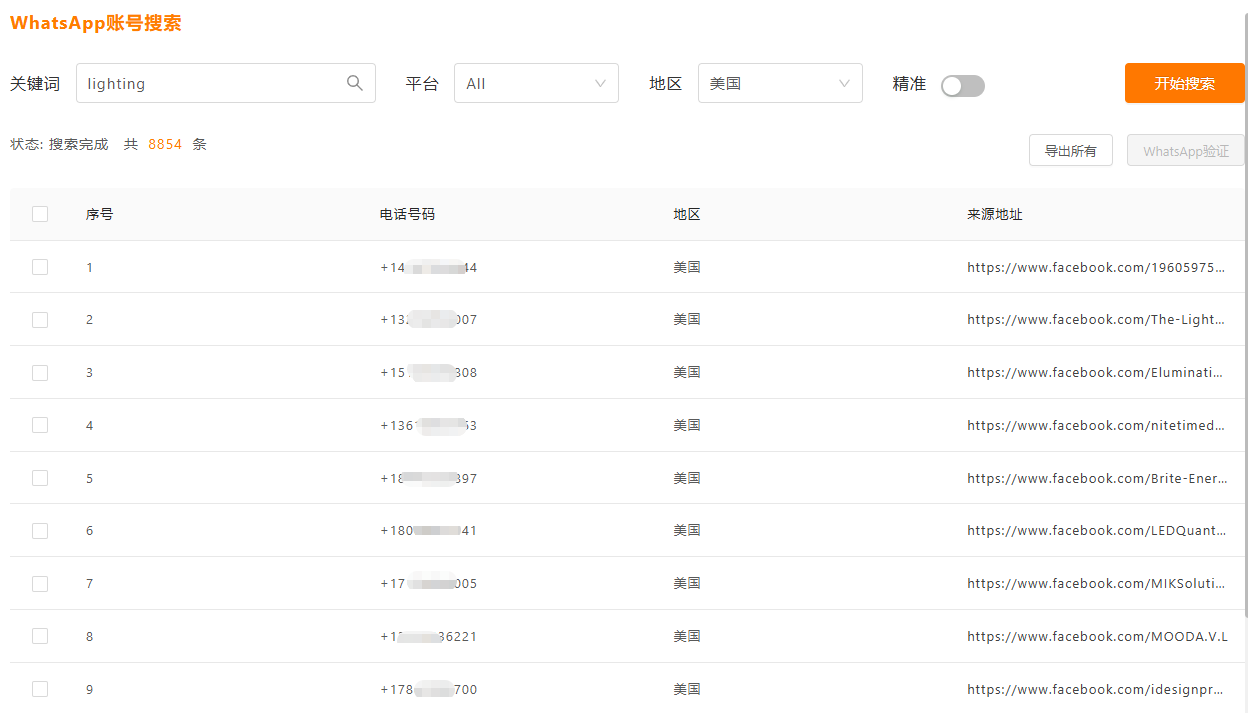
Task: Click the 电话号码 column header
Action: 407,214
